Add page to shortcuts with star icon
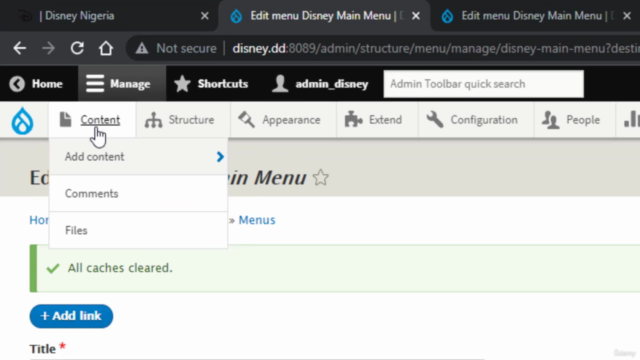Image resolution: width=640 pixels, height=360 pixels. tap(321, 178)
